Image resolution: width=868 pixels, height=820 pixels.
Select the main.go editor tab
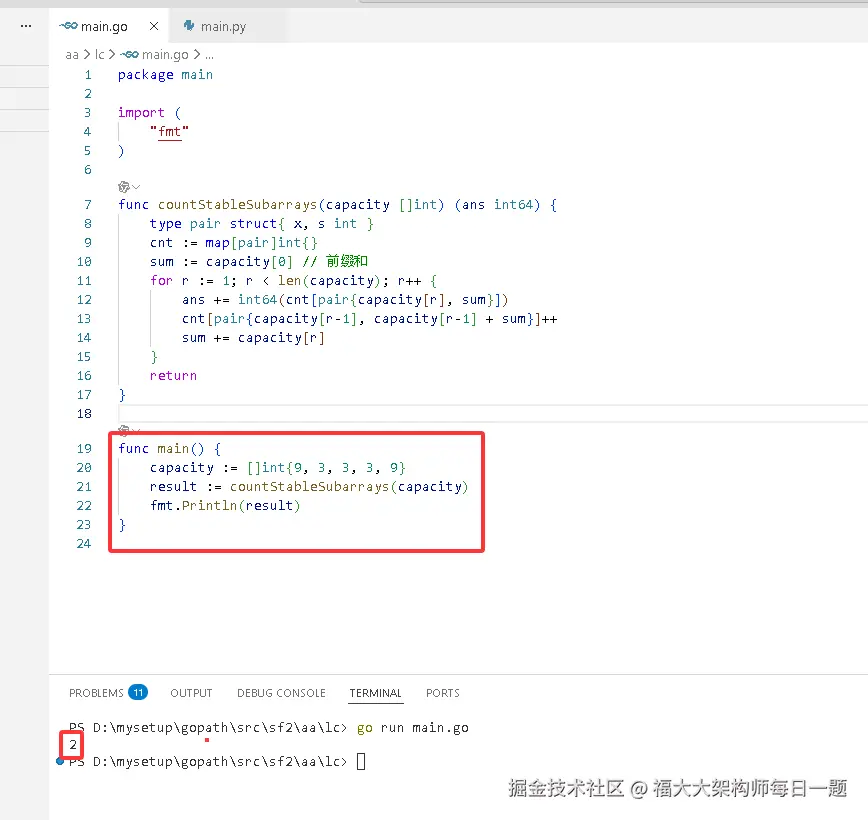point(104,26)
